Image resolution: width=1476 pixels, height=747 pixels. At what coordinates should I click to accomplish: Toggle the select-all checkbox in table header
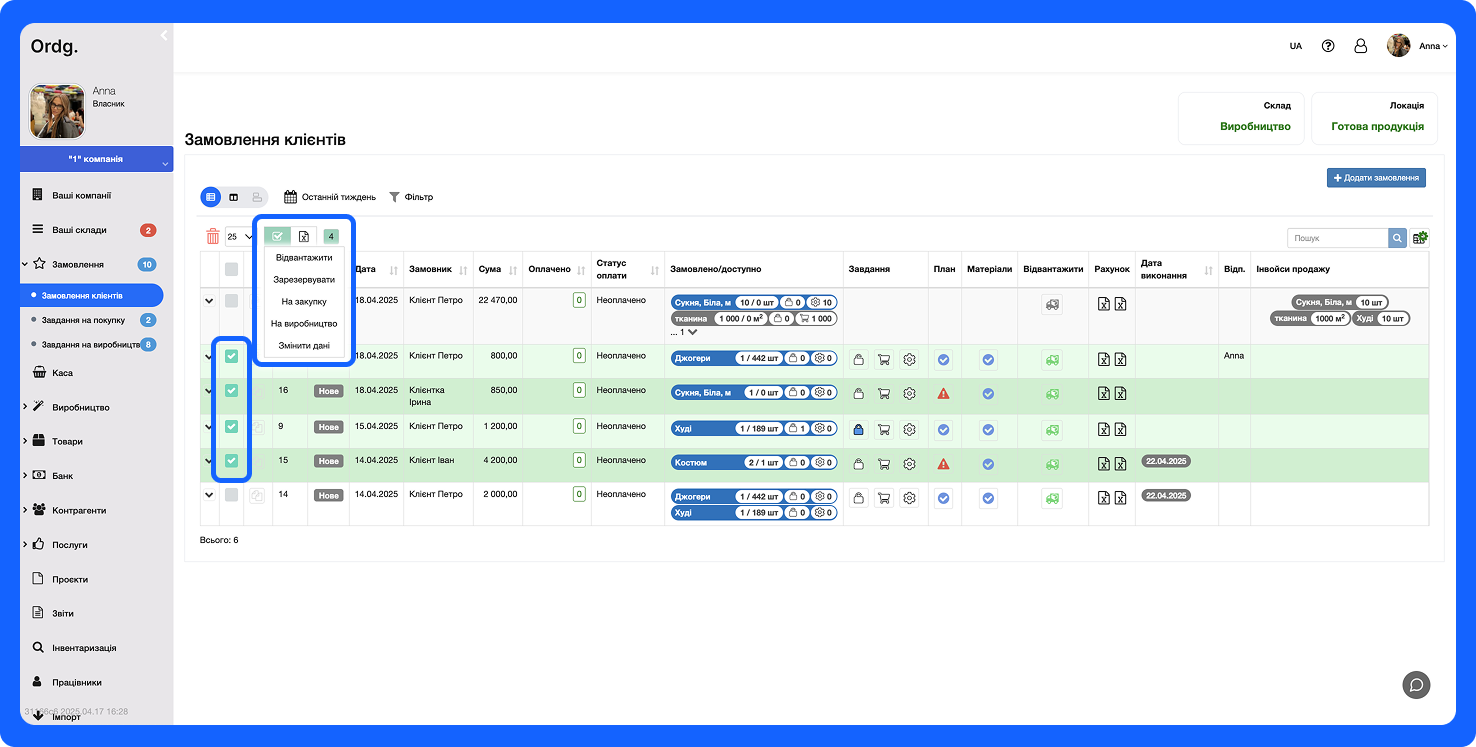pos(231,269)
